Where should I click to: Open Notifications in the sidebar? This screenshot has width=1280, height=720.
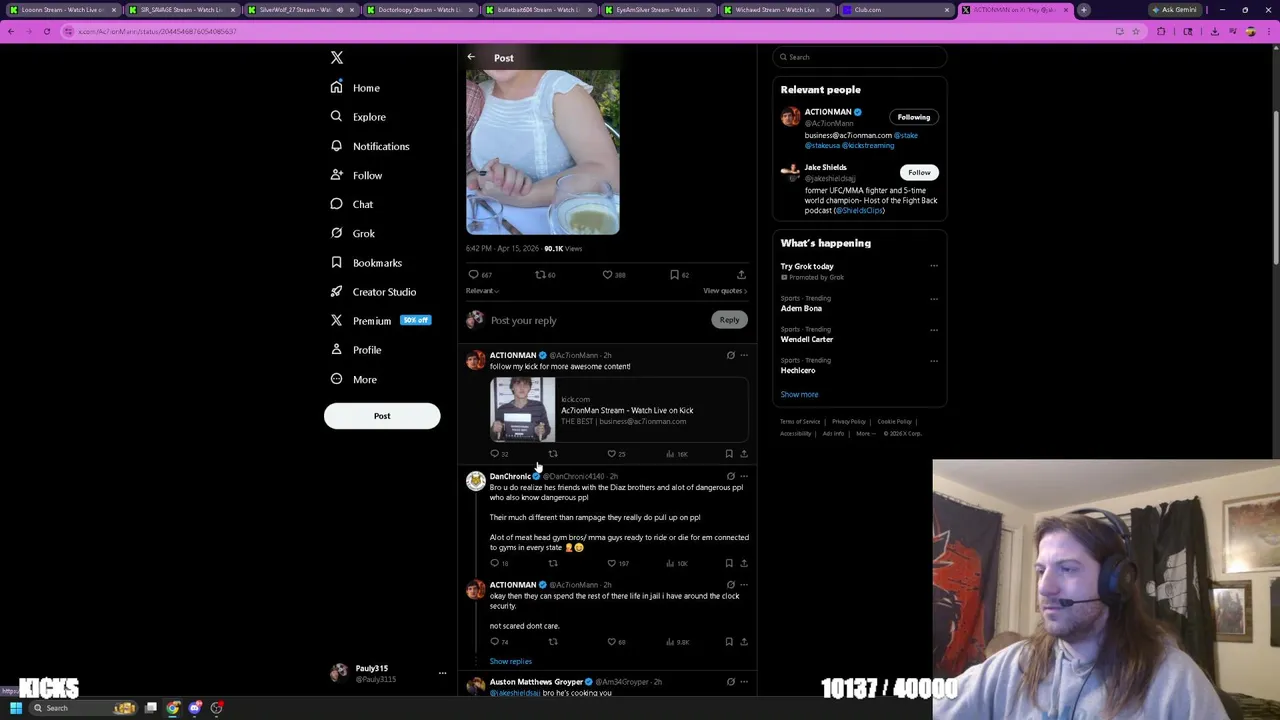coord(369,146)
